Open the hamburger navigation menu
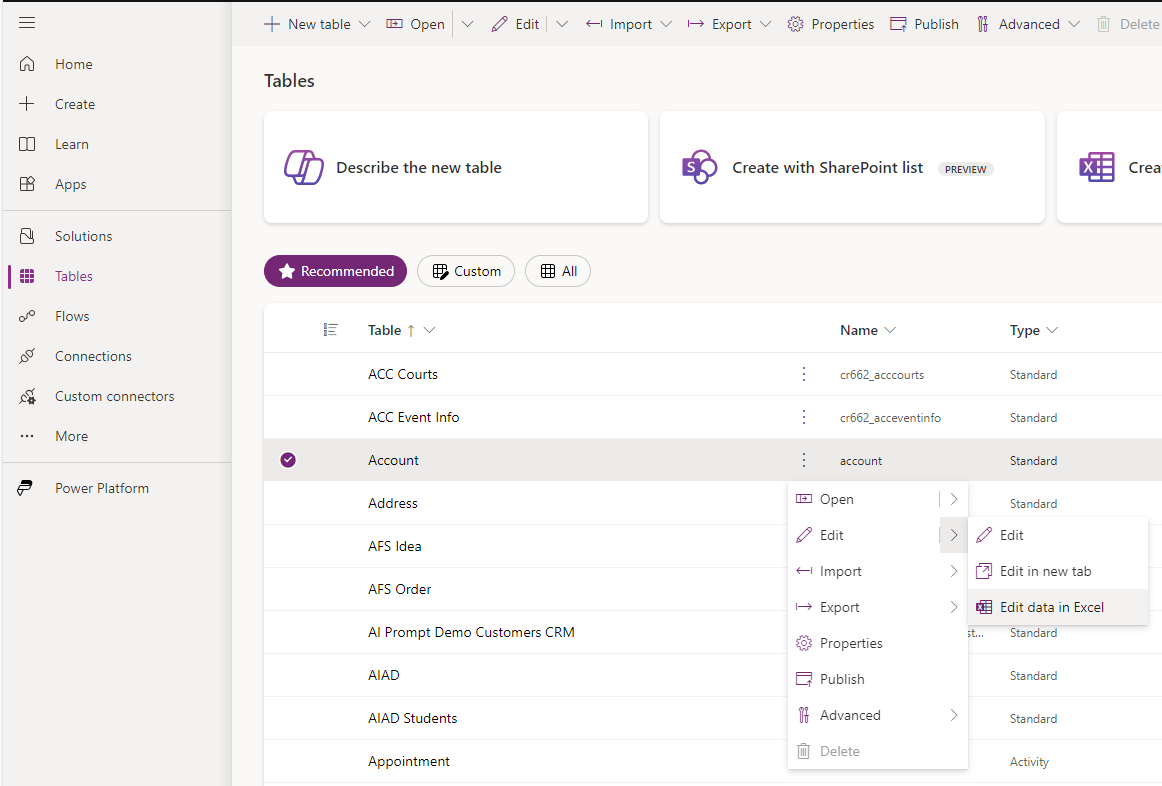1162x786 pixels. click(x=28, y=24)
